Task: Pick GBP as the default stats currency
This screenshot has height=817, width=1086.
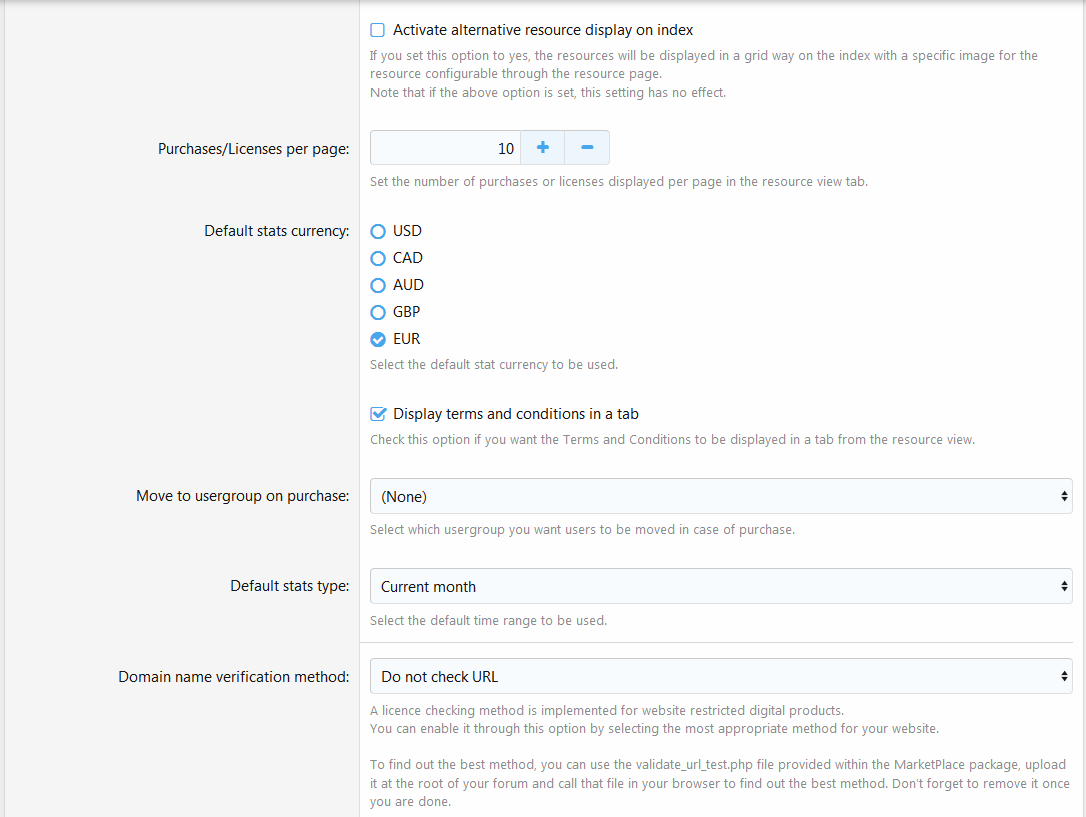Action: [x=378, y=312]
